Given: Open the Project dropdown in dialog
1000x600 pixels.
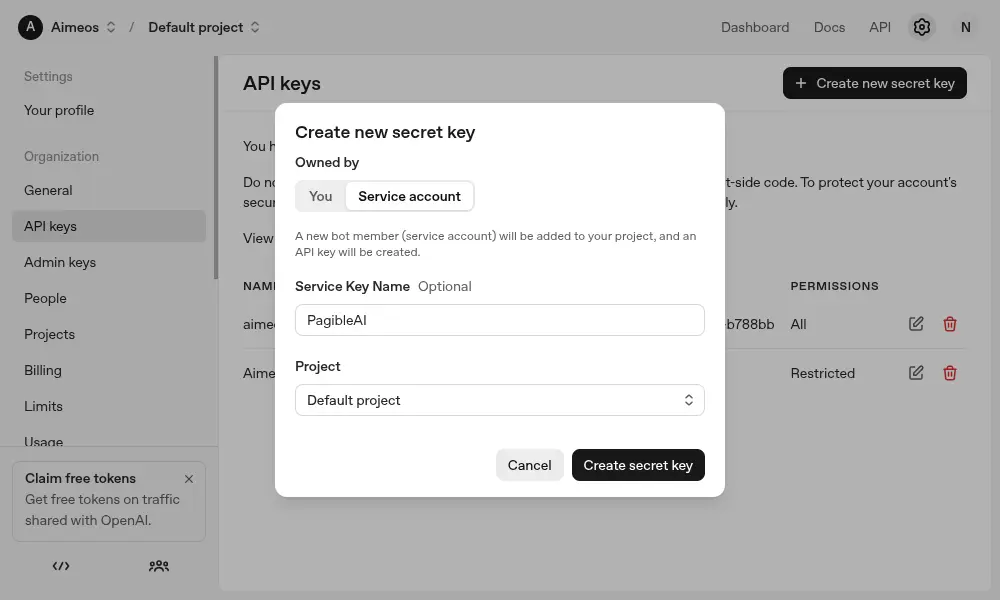Looking at the screenshot, I should (x=499, y=400).
